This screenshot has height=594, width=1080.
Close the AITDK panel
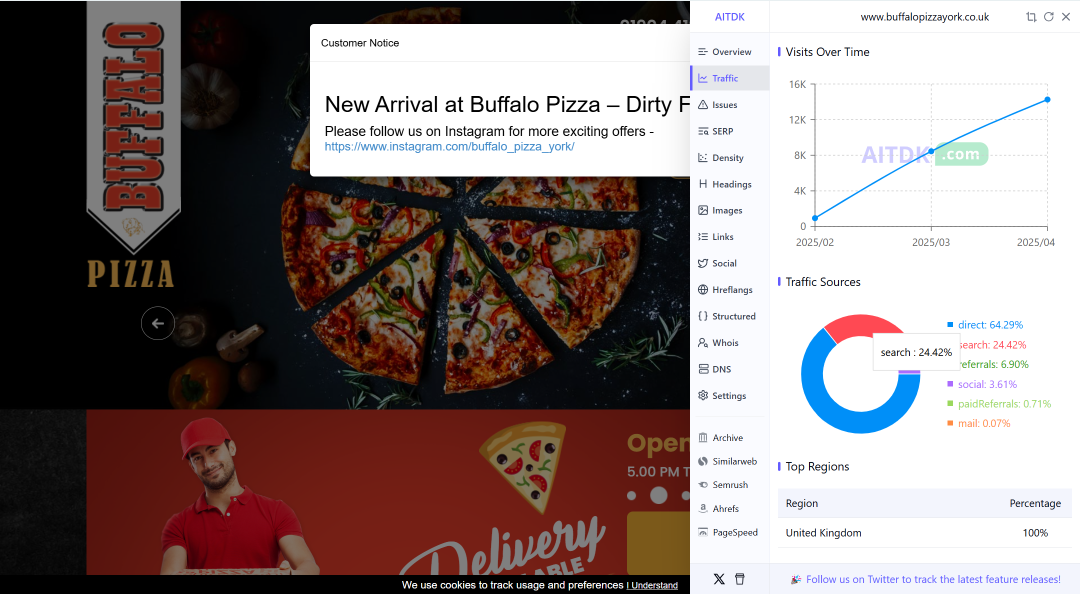[x=1066, y=17]
